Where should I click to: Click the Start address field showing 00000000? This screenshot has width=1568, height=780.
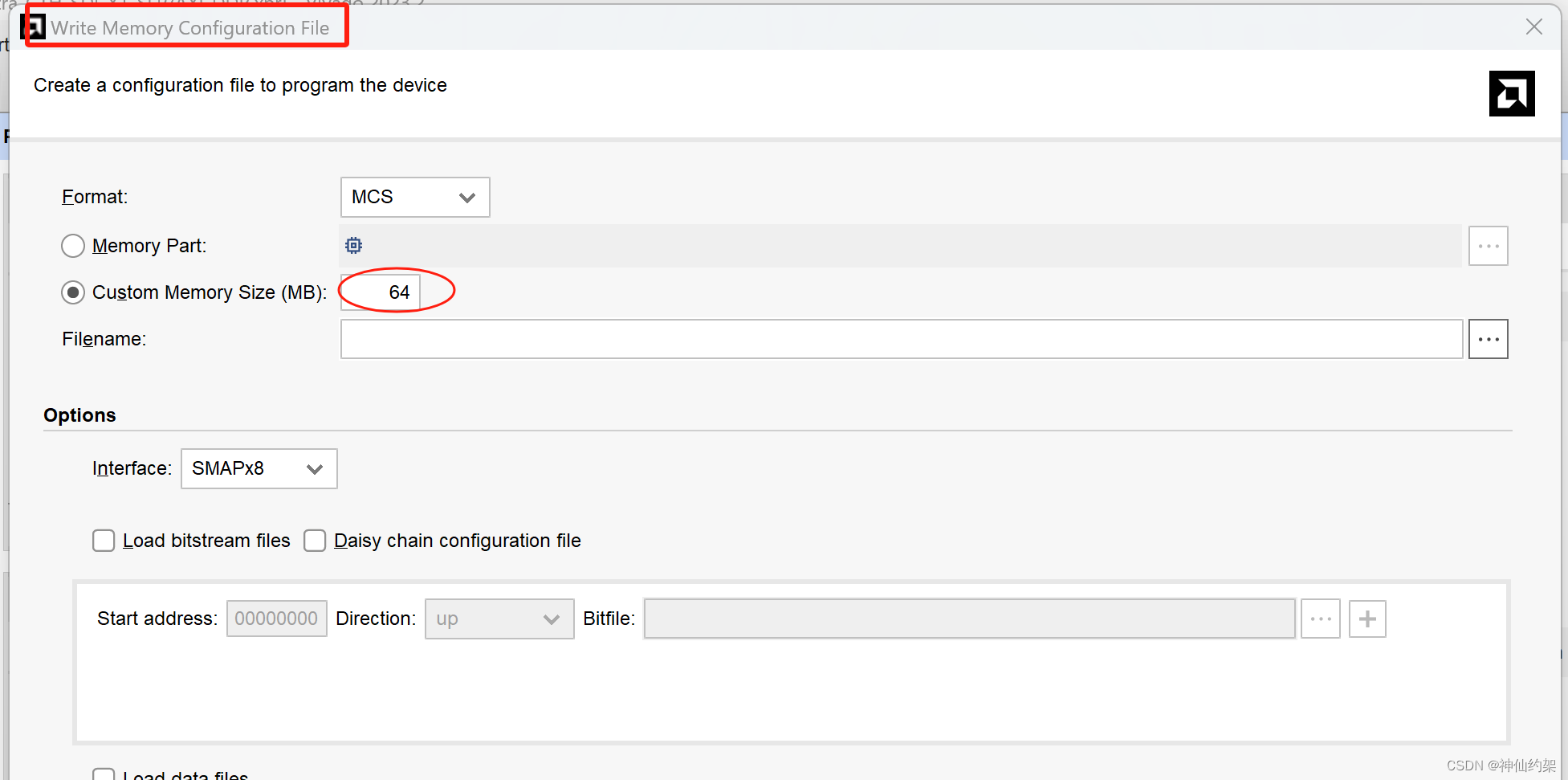coord(276,619)
